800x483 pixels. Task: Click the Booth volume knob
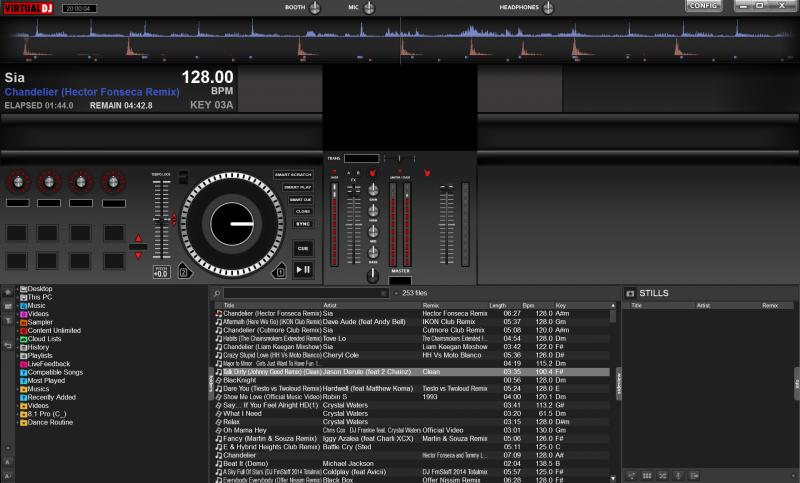[315, 8]
